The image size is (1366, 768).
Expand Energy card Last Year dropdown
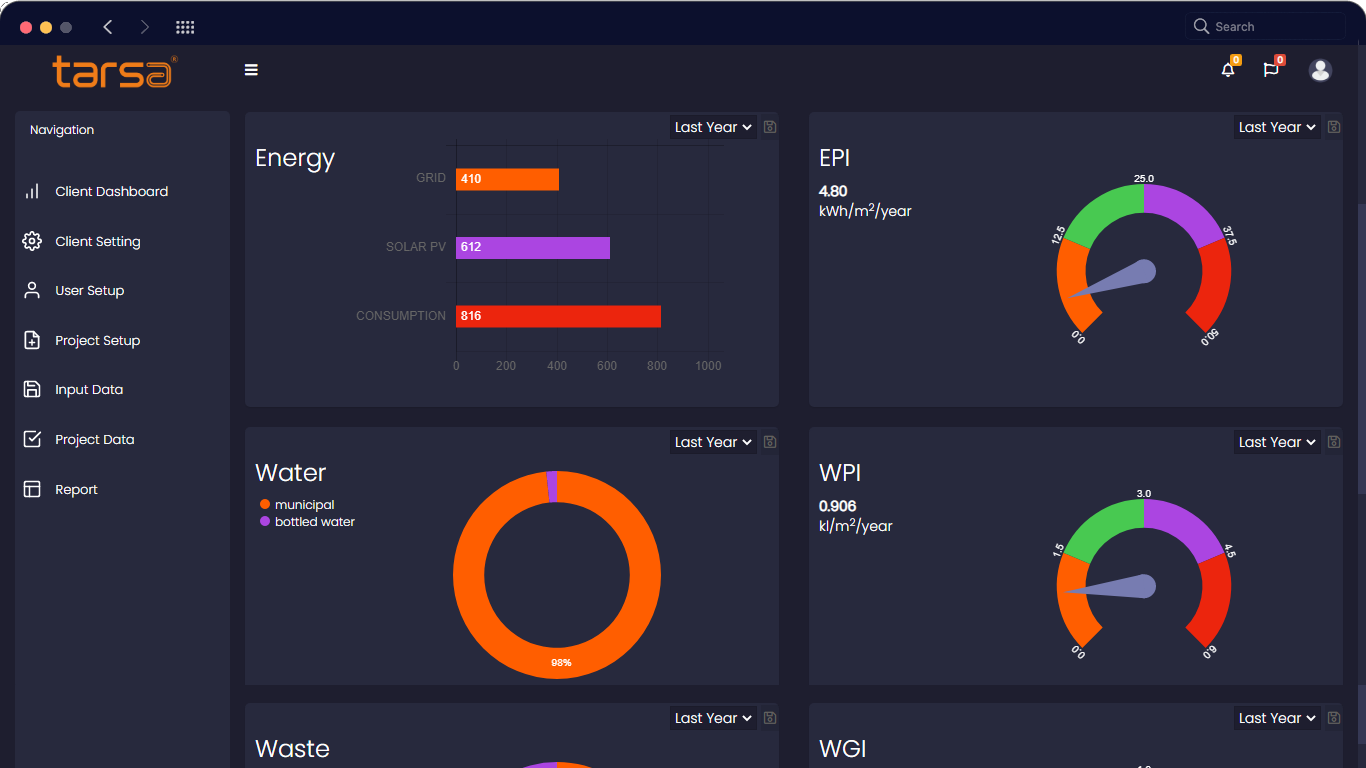[712, 127]
